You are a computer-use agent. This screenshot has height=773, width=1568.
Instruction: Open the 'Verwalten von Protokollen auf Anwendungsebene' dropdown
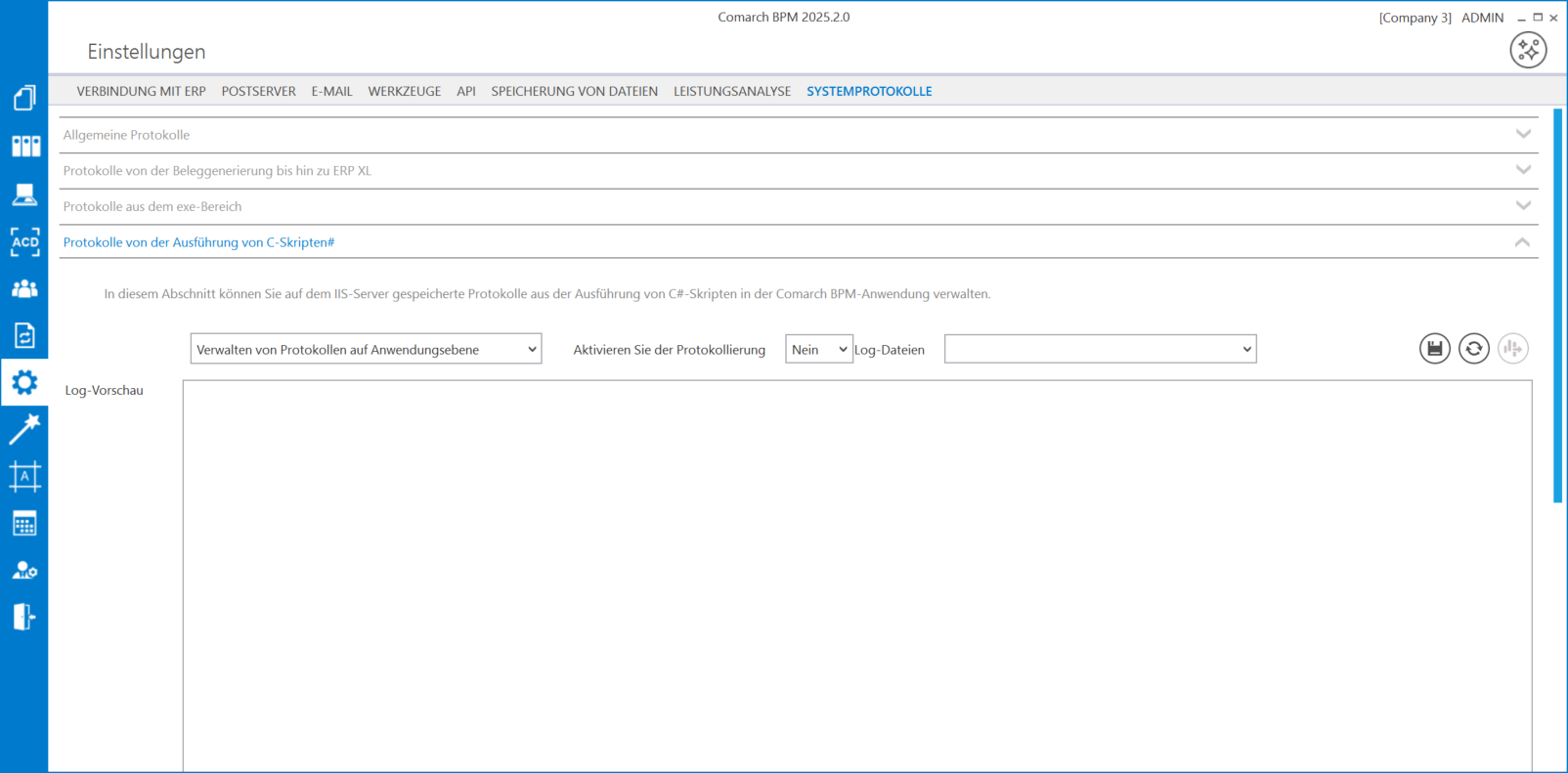tap(366, 349)
